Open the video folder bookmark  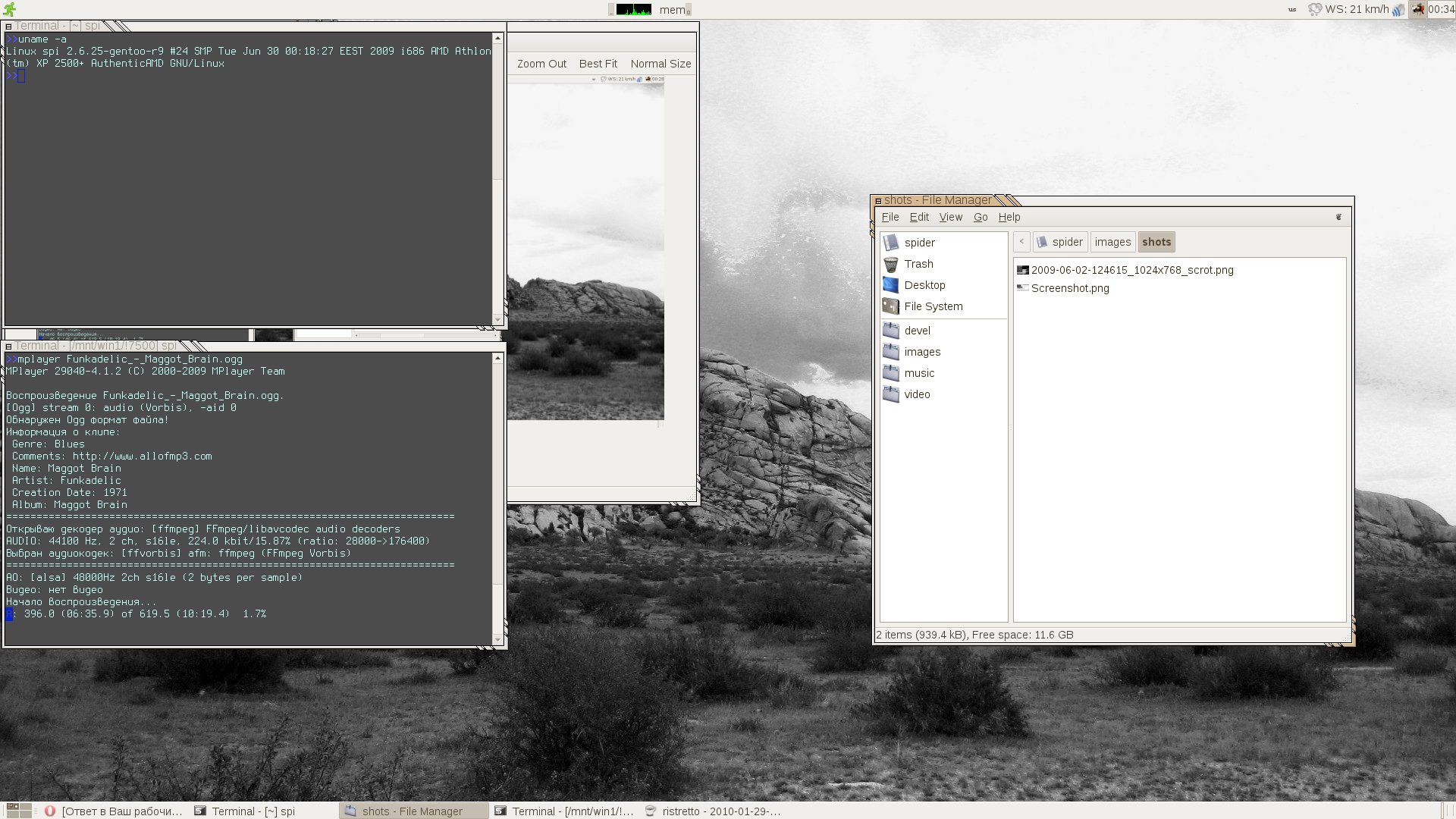tap(943, 394)
